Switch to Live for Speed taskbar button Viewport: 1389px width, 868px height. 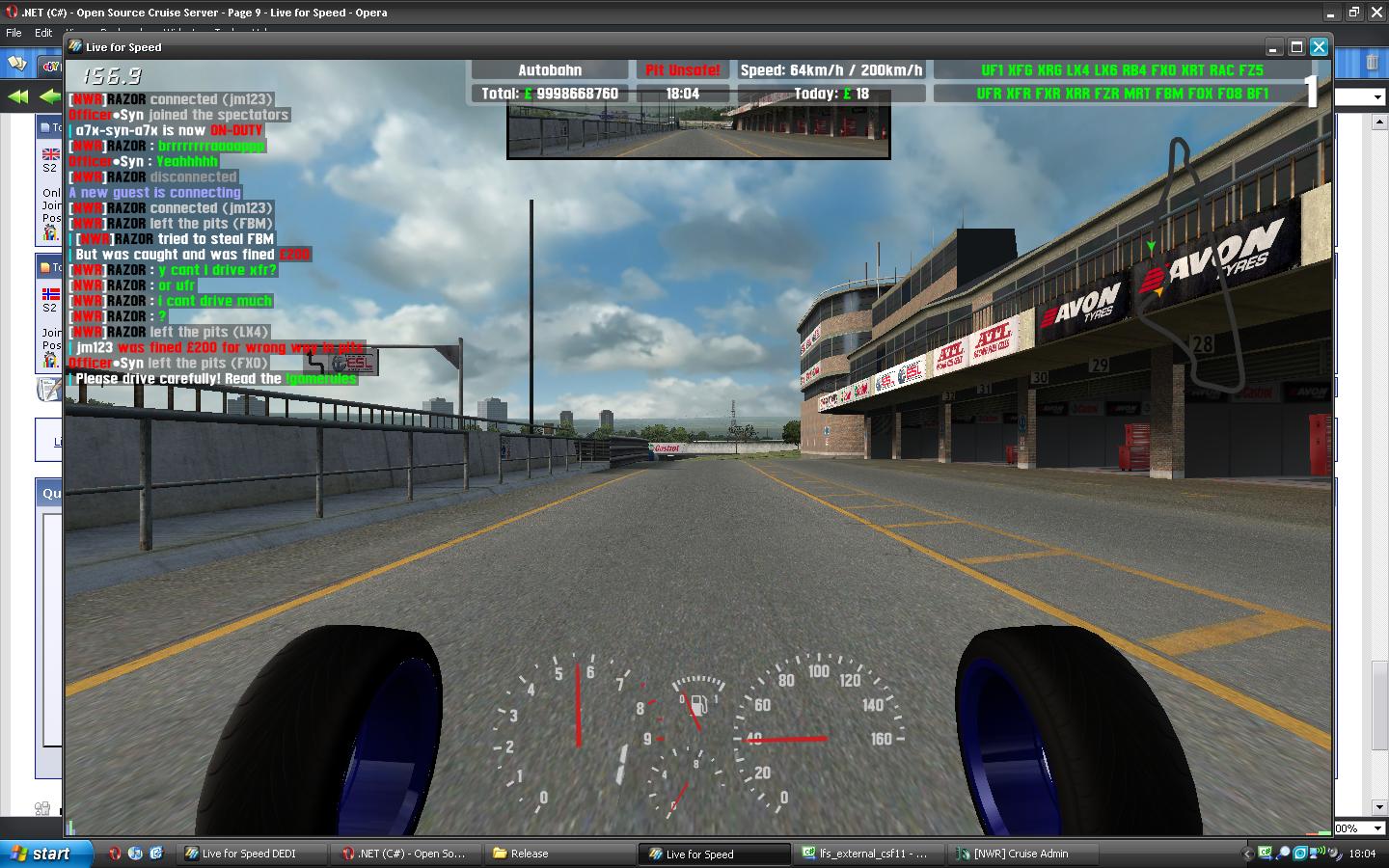pos(715,854)
